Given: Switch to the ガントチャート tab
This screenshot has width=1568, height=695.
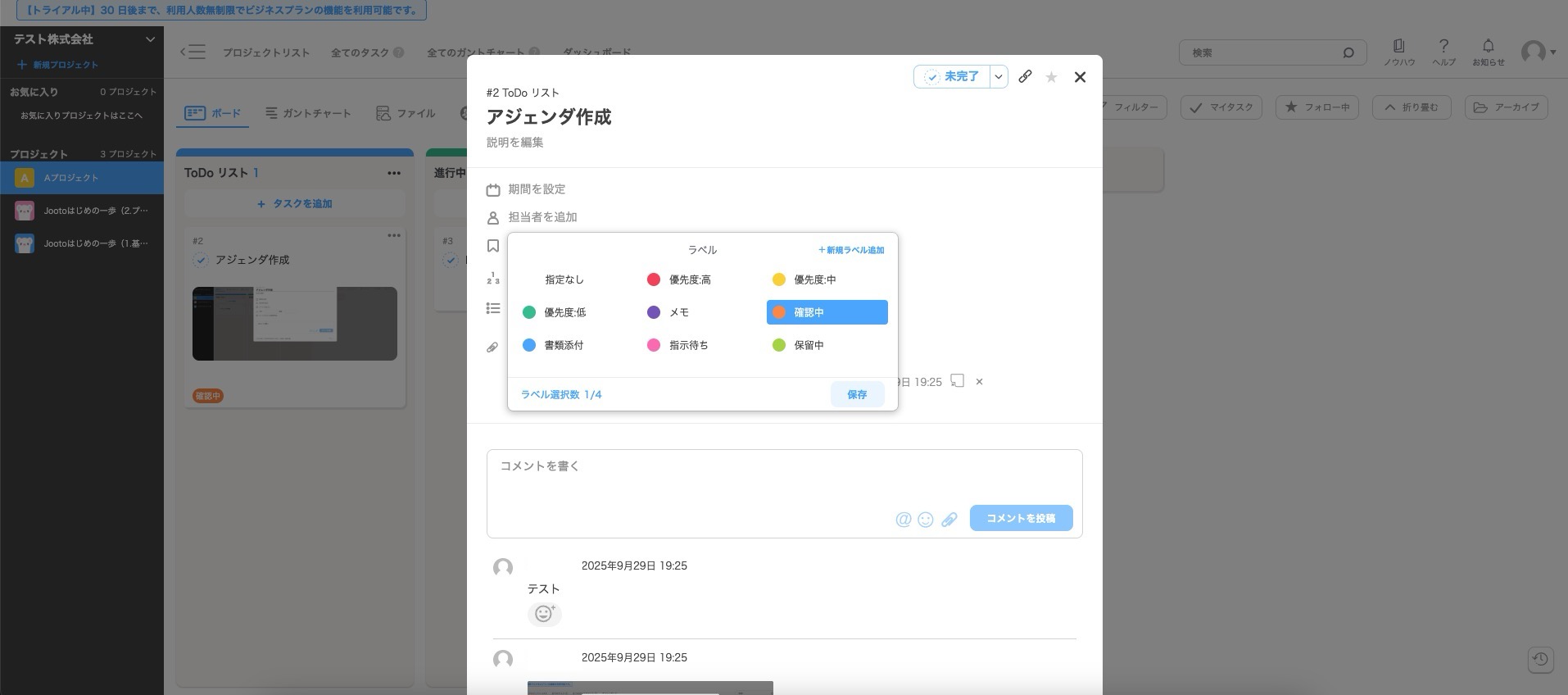Looking at the screenshot, I should (x=308, y=113).
